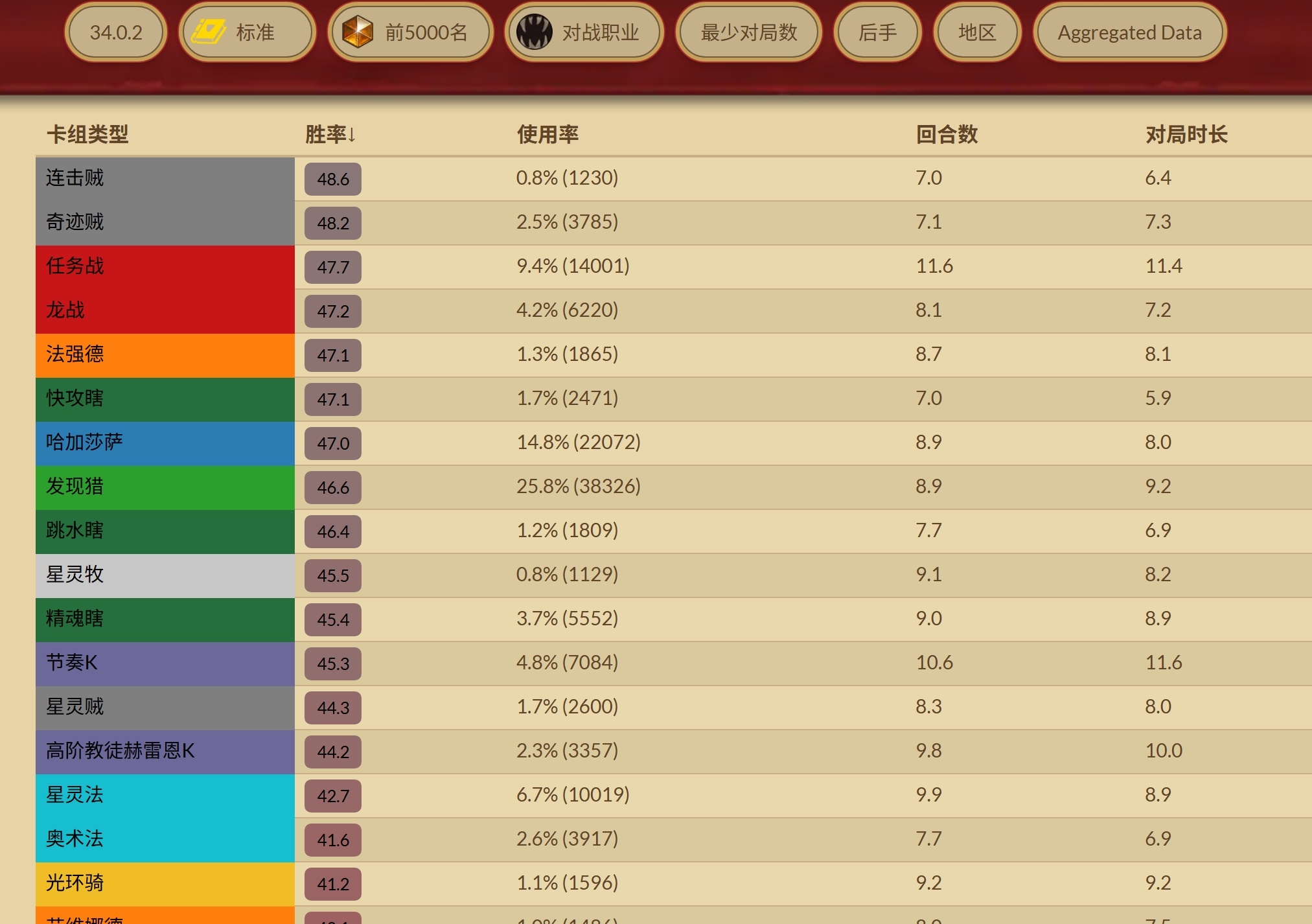Screen dimensions: 1312x924
Task: Open the 最少对局数 filter dropdown
Action: [x=748, y=32]
